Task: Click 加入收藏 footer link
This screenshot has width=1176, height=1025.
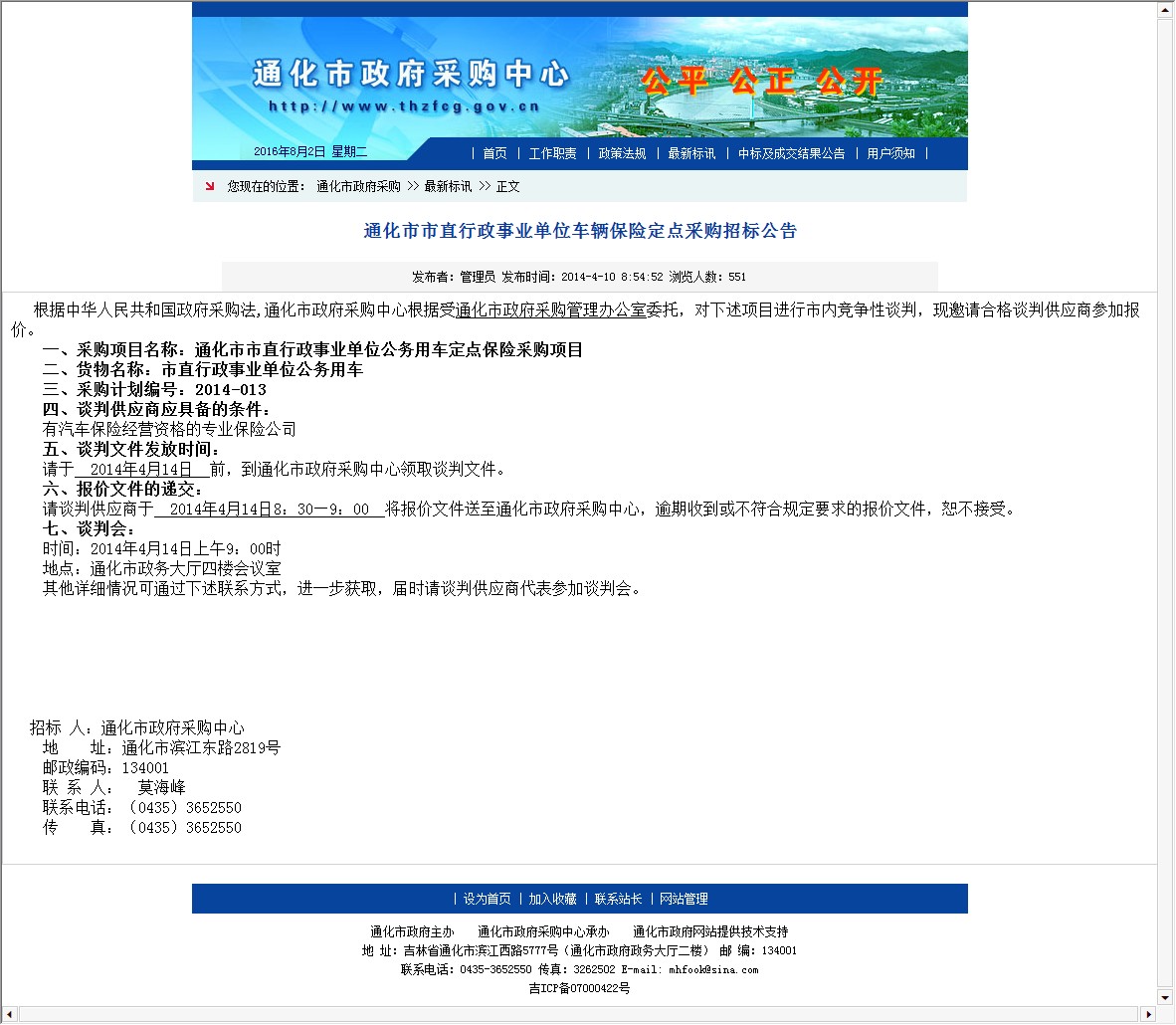Action: tap(552, 899)
